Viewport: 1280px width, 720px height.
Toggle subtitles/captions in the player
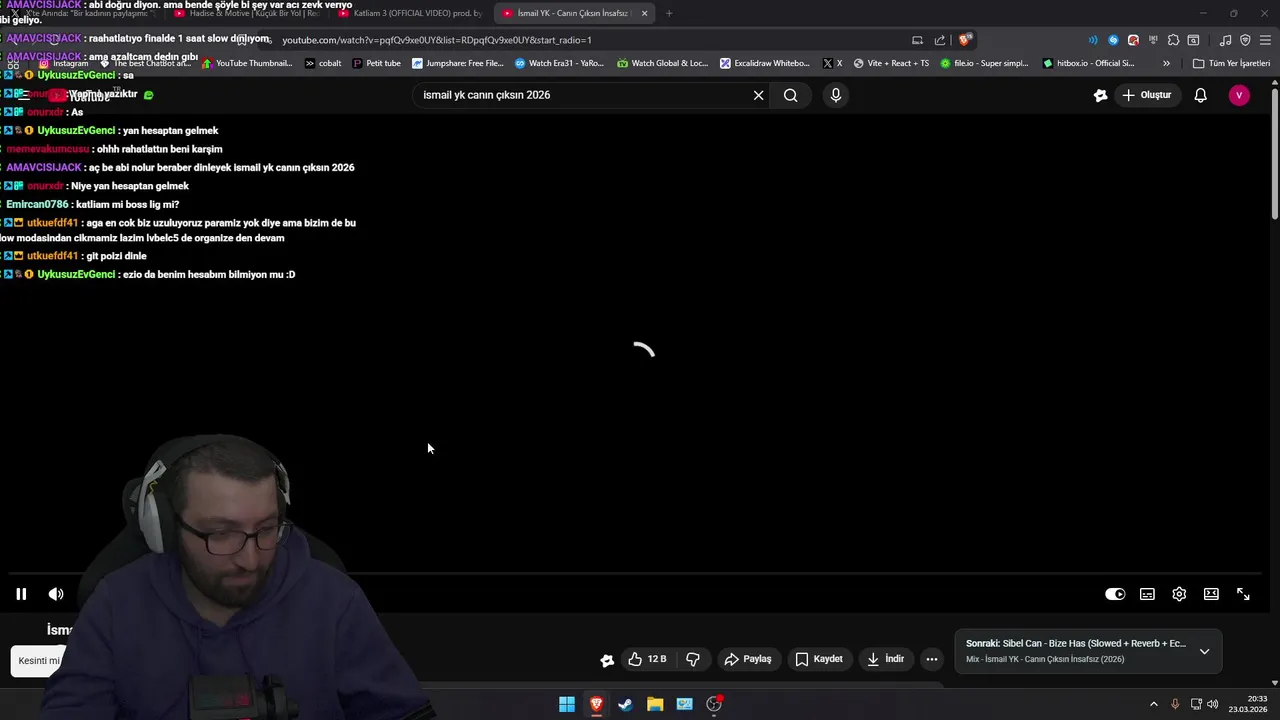tap(1147, 594)
